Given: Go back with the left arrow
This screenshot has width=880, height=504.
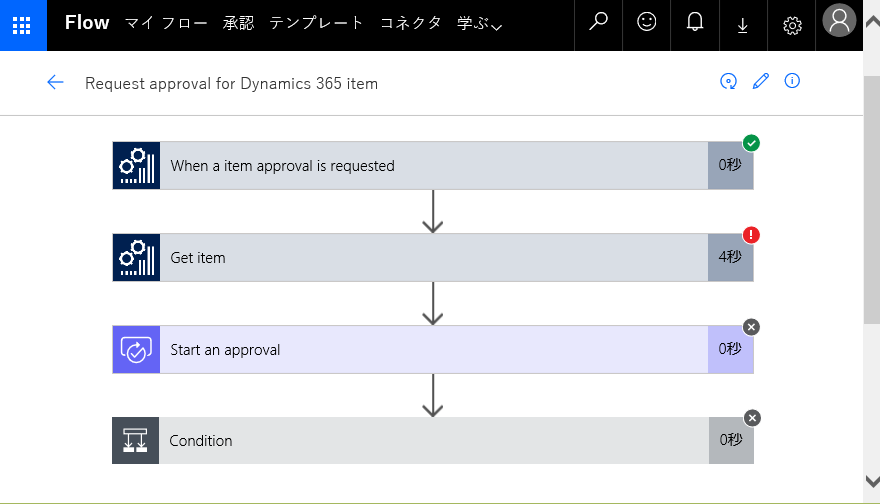Looking at the screenshot, I should 55,83.
